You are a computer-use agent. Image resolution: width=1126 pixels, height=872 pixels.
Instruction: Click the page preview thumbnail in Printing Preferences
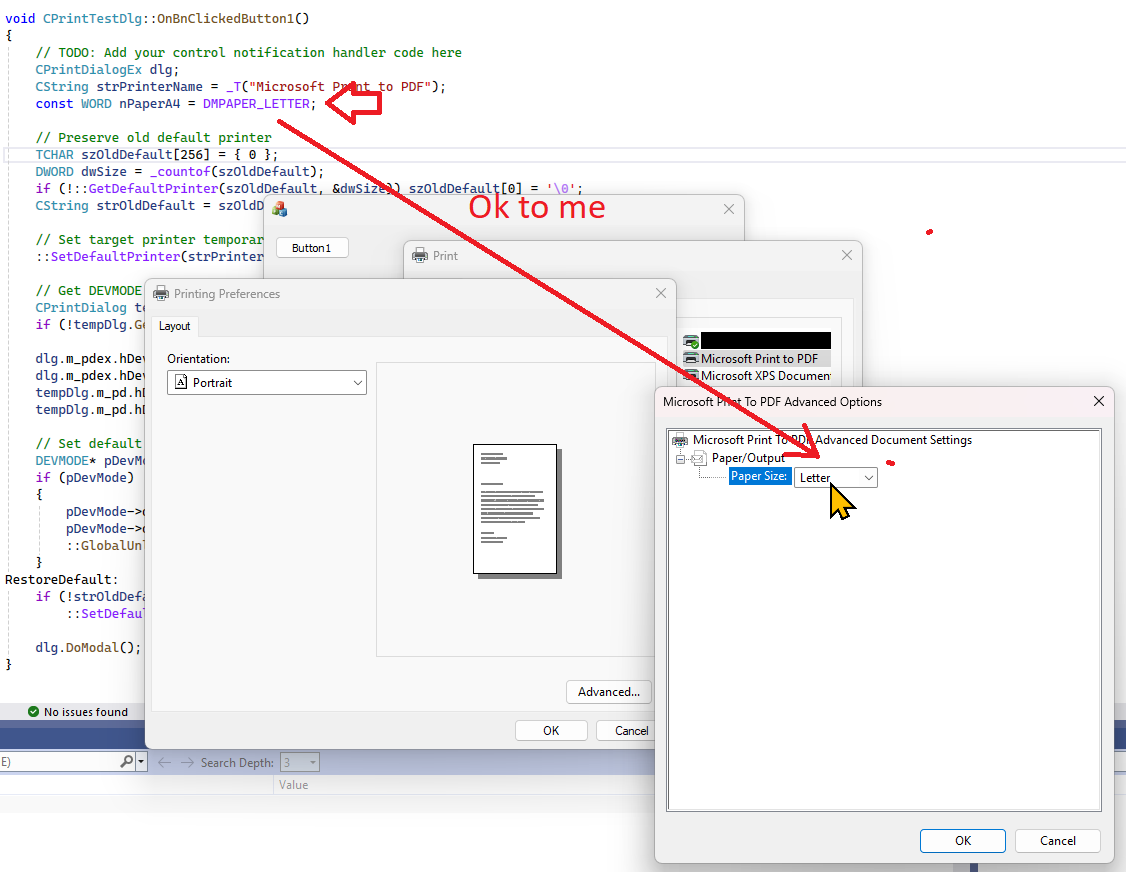pyautogui.click(x=516, y=510)
